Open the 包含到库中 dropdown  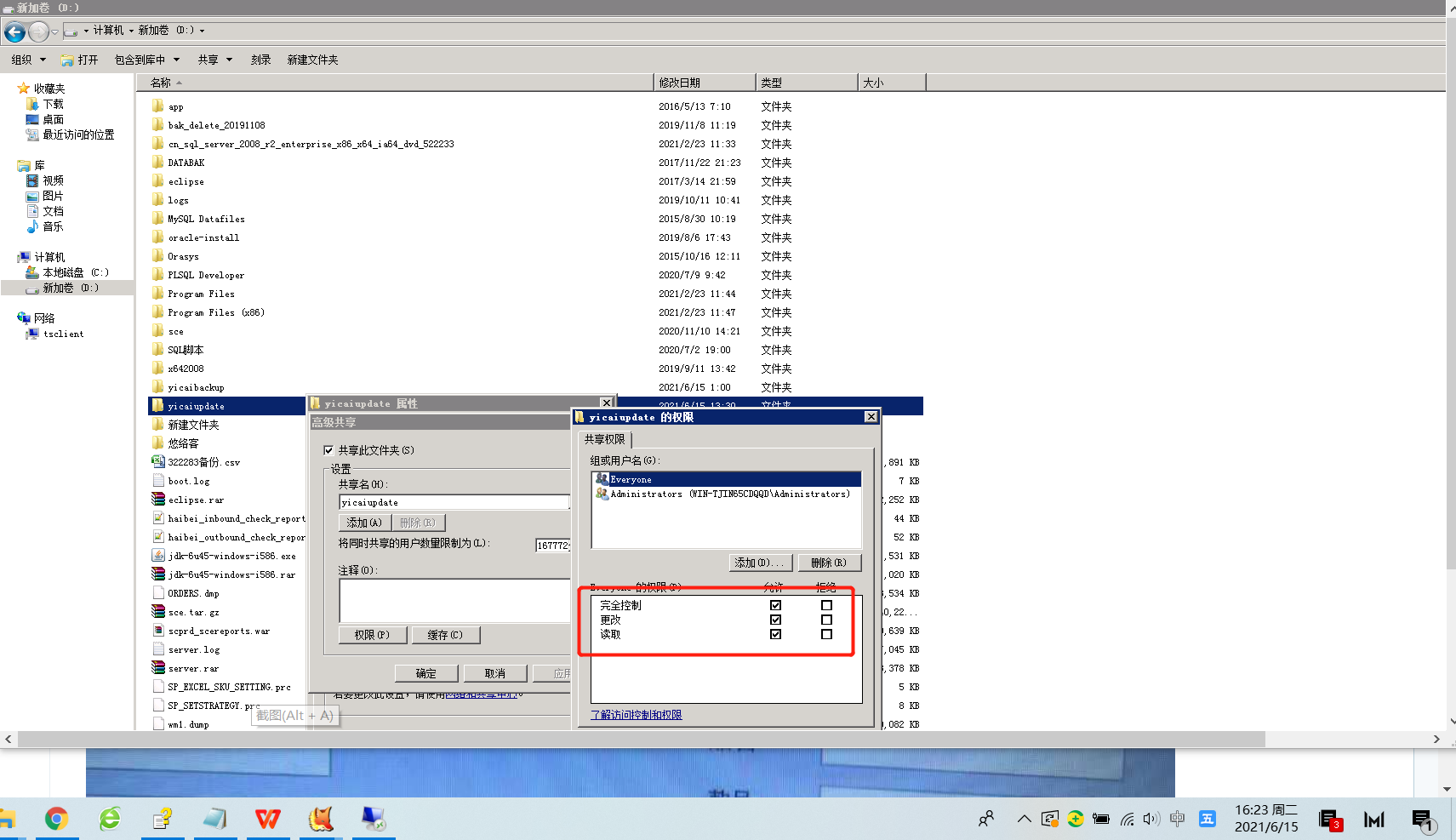click(x=146, y=60)
